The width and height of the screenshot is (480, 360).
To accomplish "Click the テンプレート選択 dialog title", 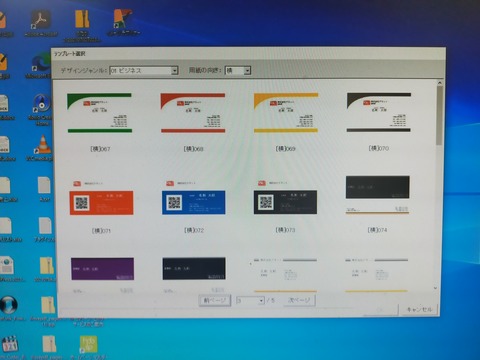I will (70, 54).
